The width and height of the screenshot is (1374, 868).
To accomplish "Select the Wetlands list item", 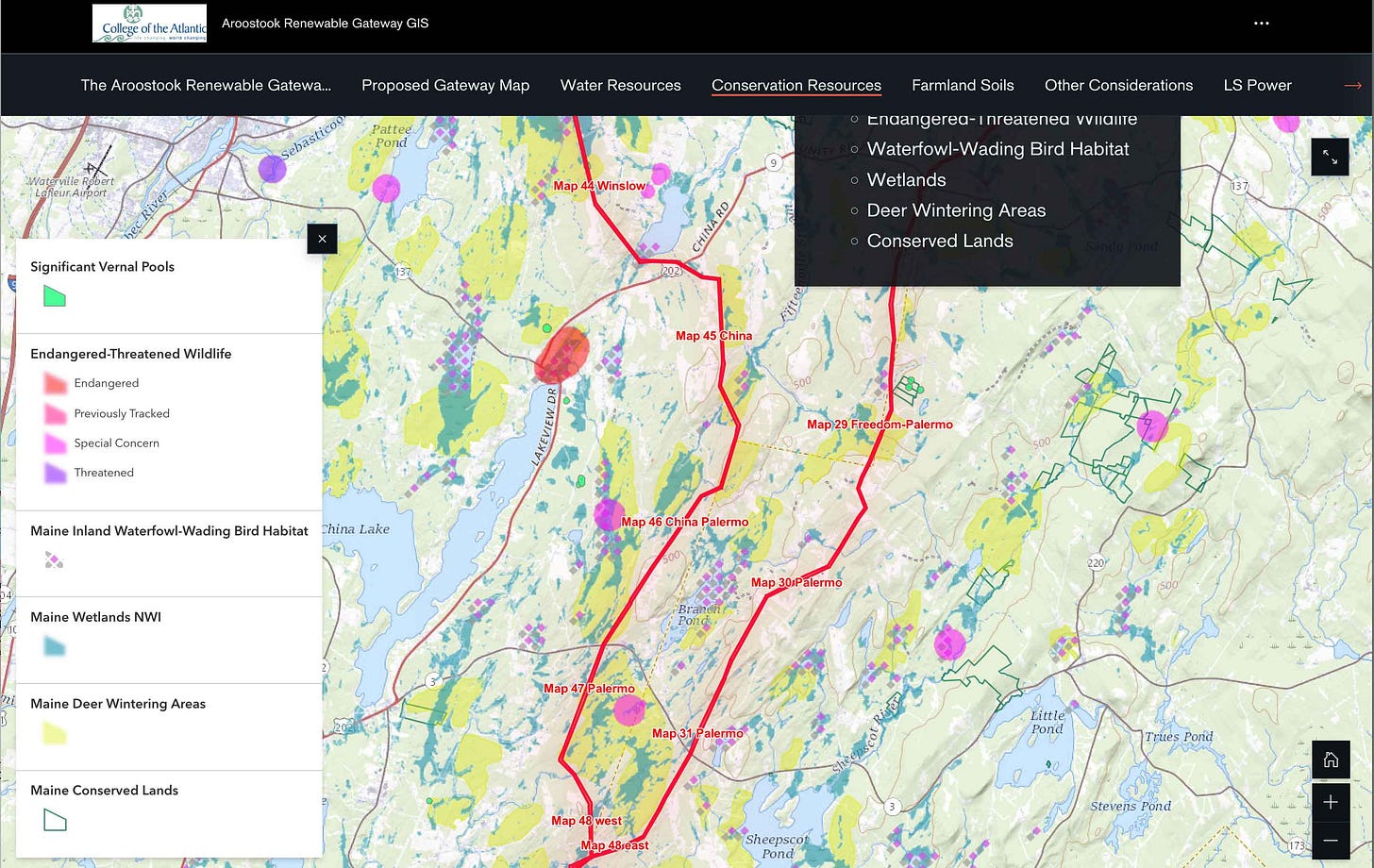I will (x=906, y=180).
